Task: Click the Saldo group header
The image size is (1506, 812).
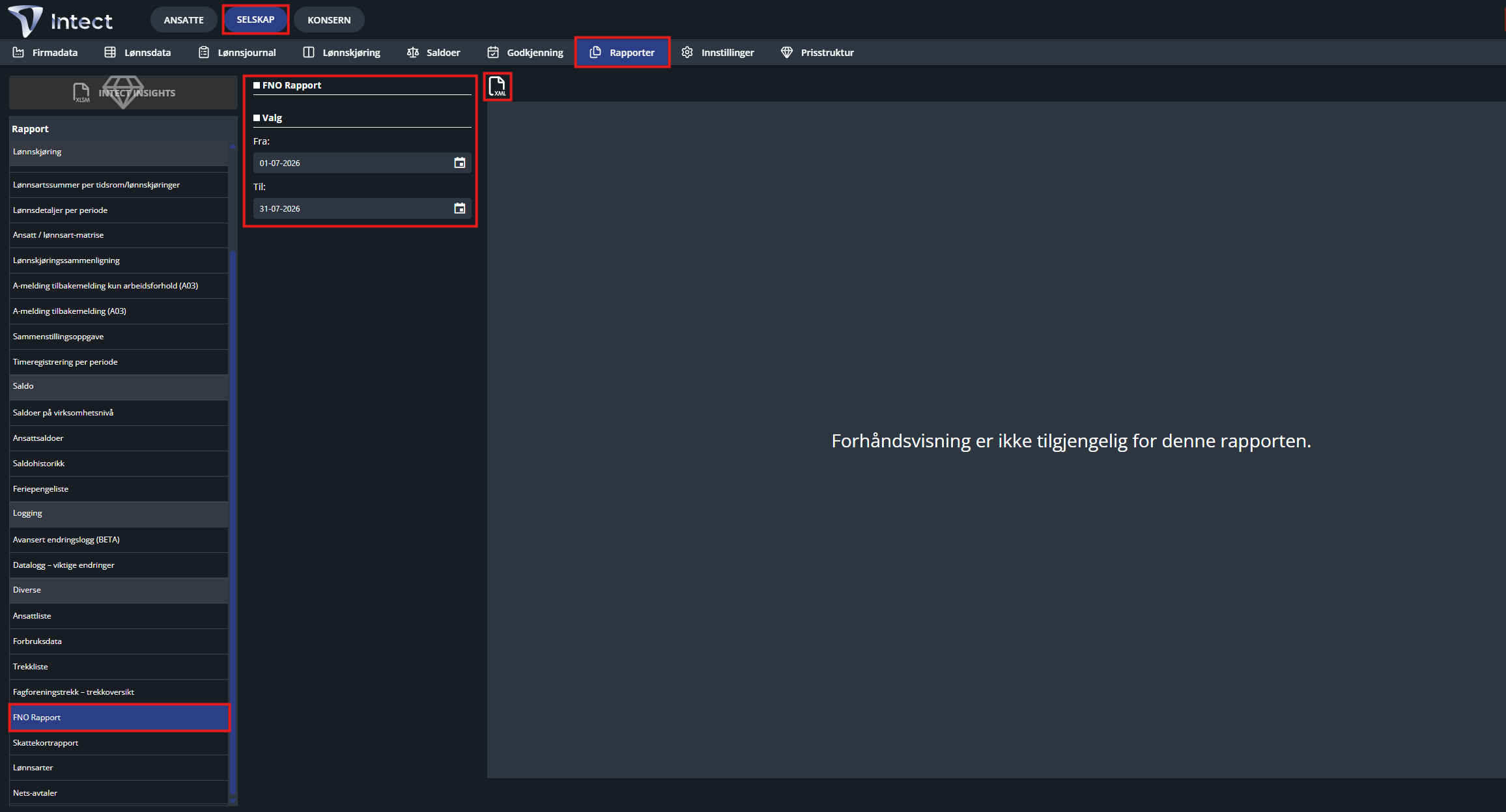Action: tap(119, 387)
